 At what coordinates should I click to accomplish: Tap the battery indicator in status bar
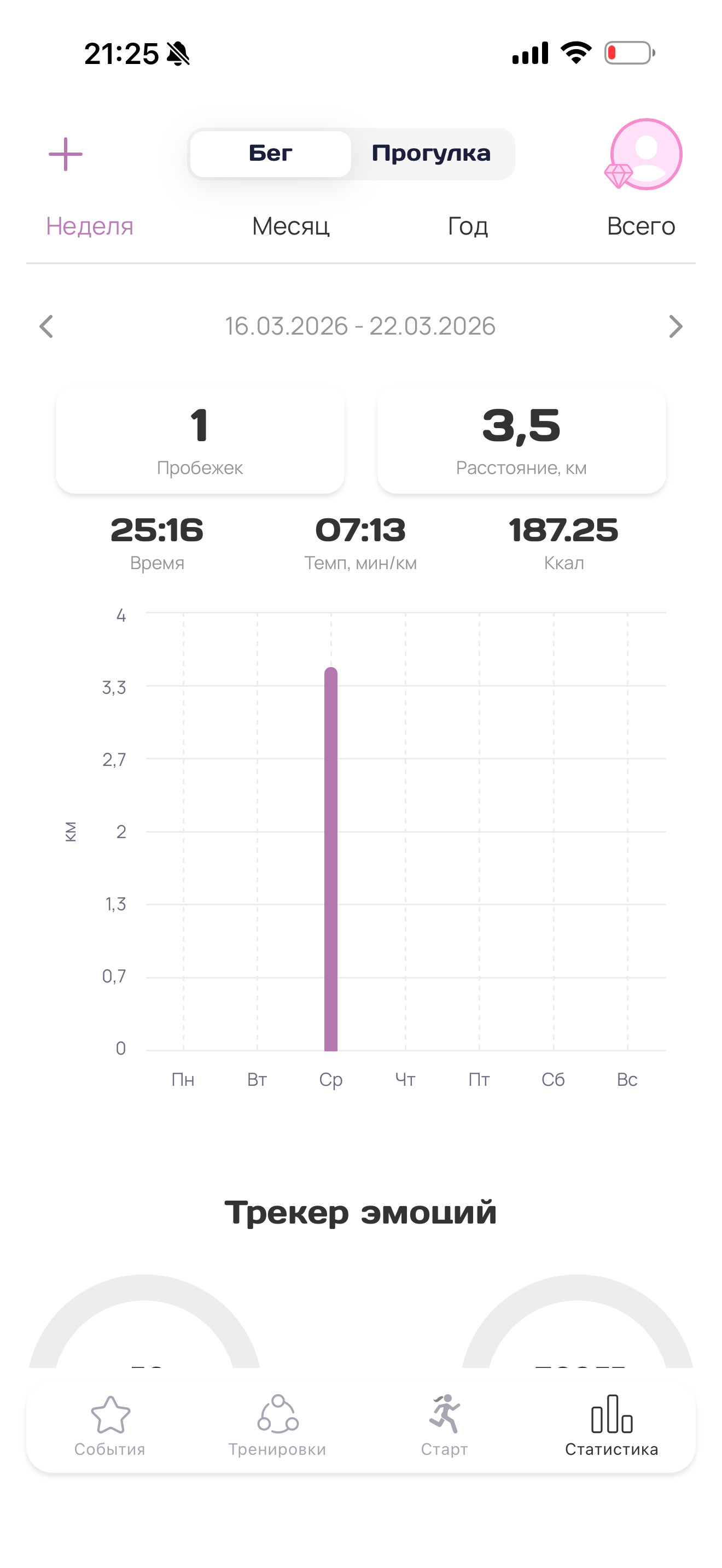[x=630, y=53]
